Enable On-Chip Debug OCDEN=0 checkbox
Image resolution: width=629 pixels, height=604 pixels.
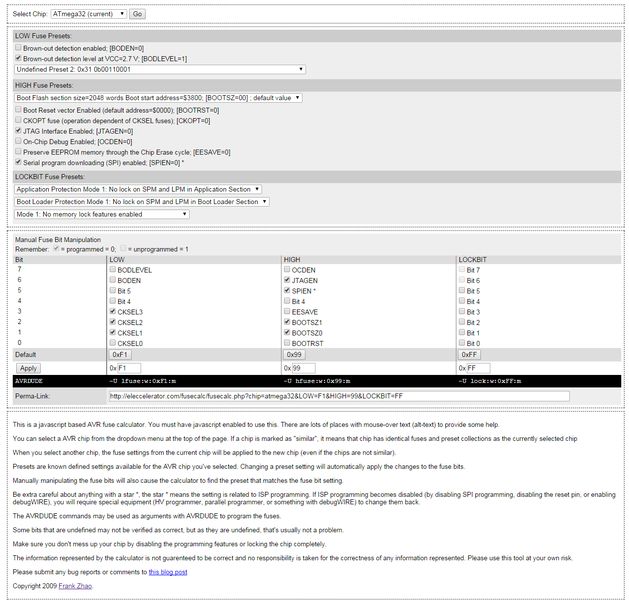point(18,141)
